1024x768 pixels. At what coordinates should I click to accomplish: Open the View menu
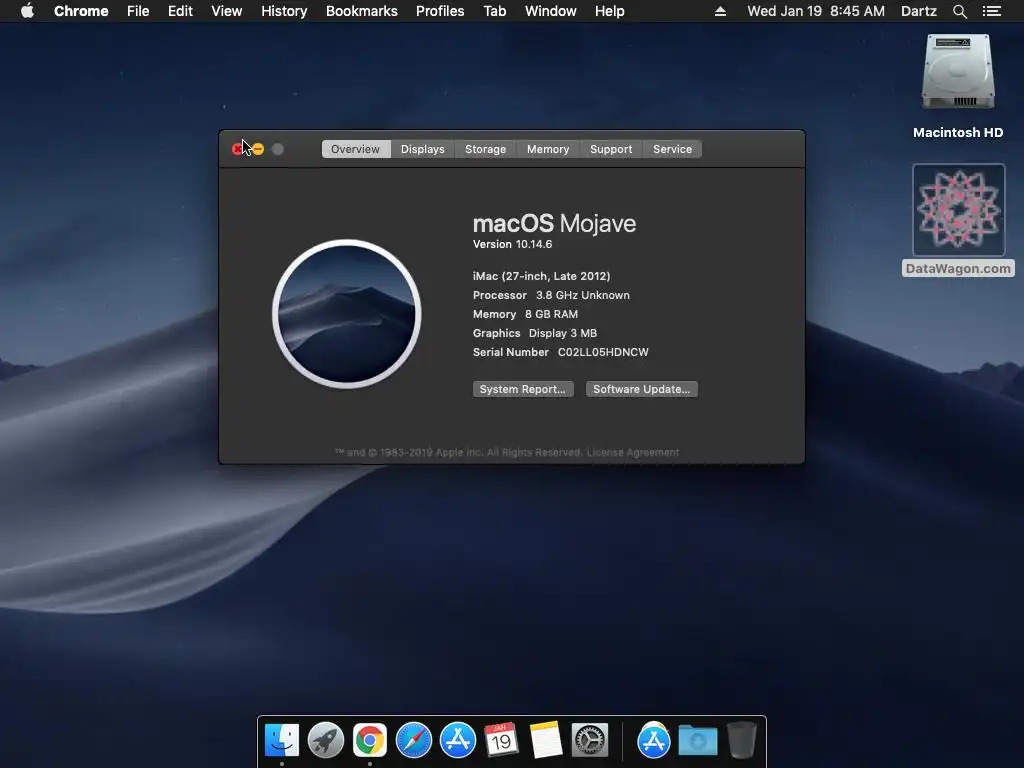pyautogui.click(x=227, y=11)
